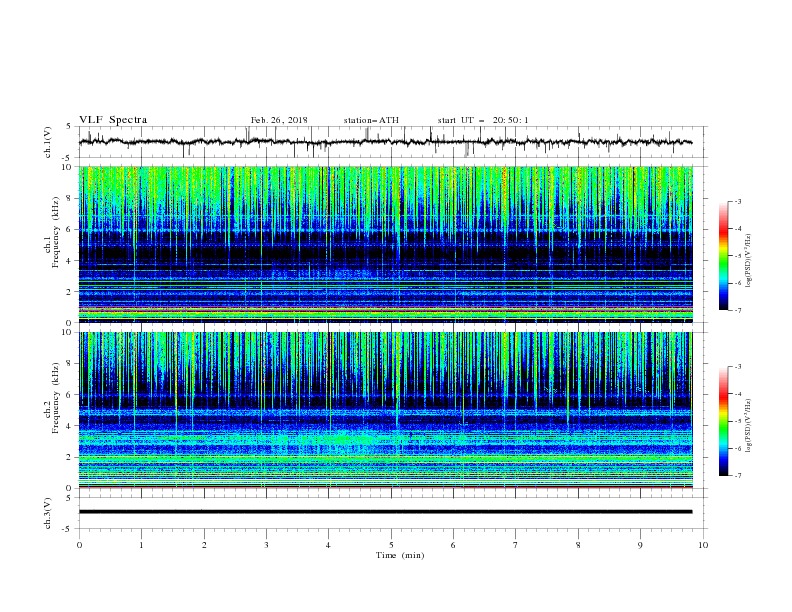The image size is (792, 612).
Task: Click the ch.2 spectrogram panel
Action: click(x=385, y=410)
